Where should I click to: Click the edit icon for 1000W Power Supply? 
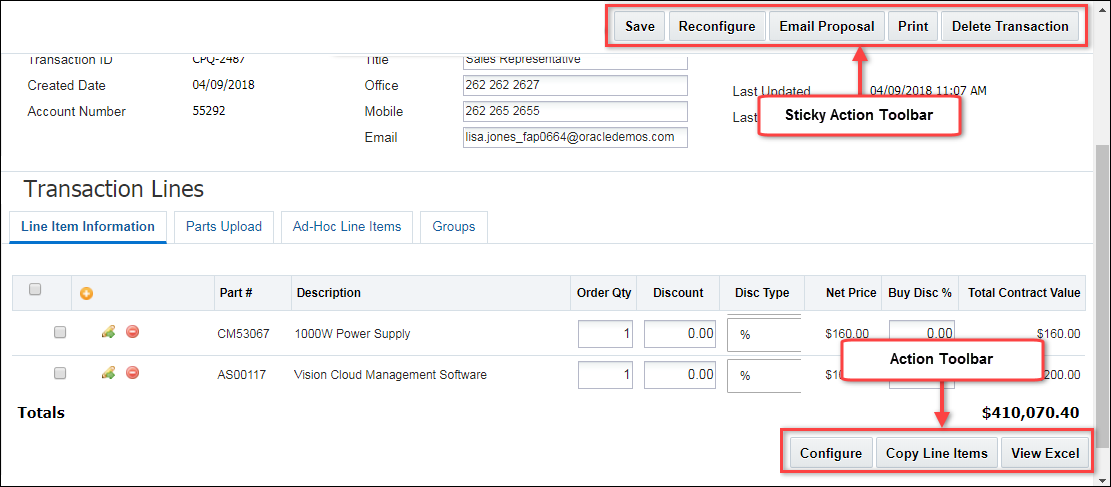(x=108, y=332)
